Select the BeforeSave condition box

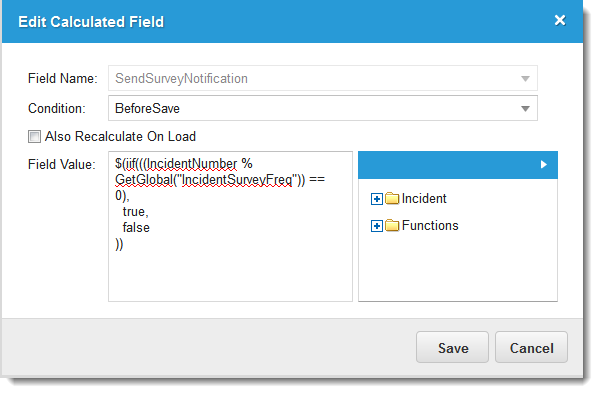pyautogui.click(x=323, y=108)
